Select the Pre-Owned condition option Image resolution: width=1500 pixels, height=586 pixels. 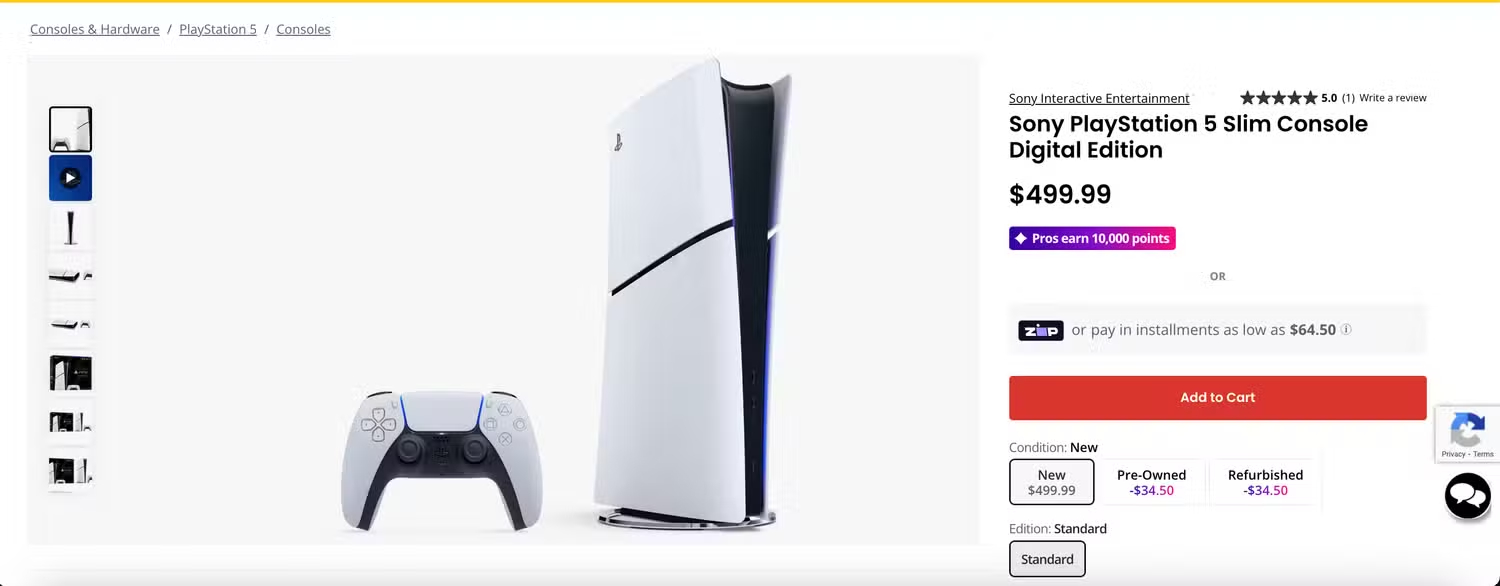tap(1151, 482)
